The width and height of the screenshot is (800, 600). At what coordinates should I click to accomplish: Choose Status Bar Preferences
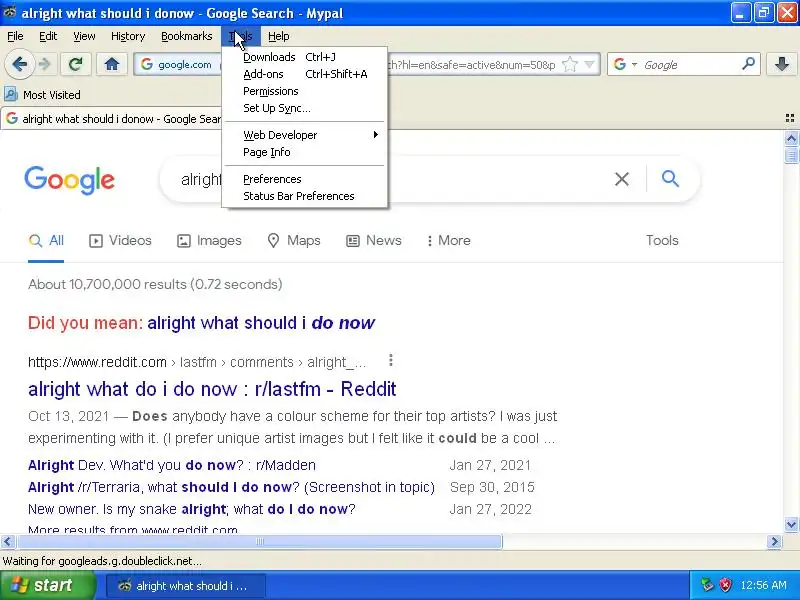point(305,196)
